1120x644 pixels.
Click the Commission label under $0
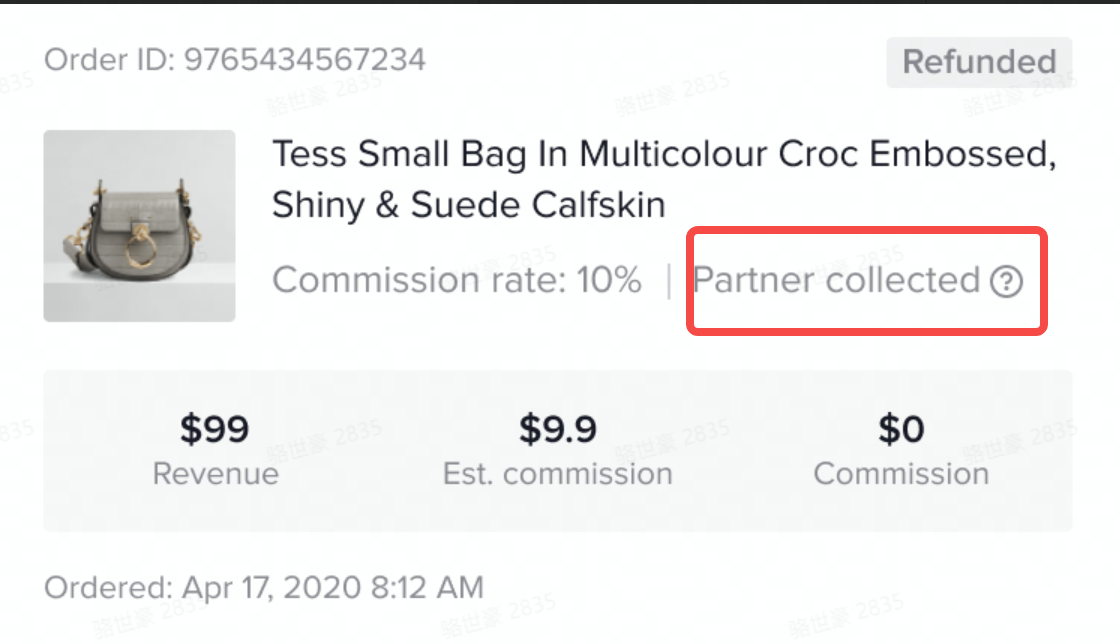pyautogui.click(x=901, y=473)
